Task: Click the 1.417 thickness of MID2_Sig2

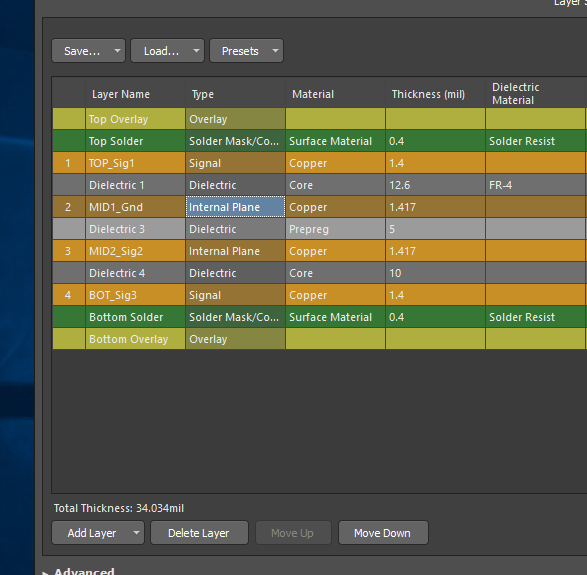Action: [435, 251]
